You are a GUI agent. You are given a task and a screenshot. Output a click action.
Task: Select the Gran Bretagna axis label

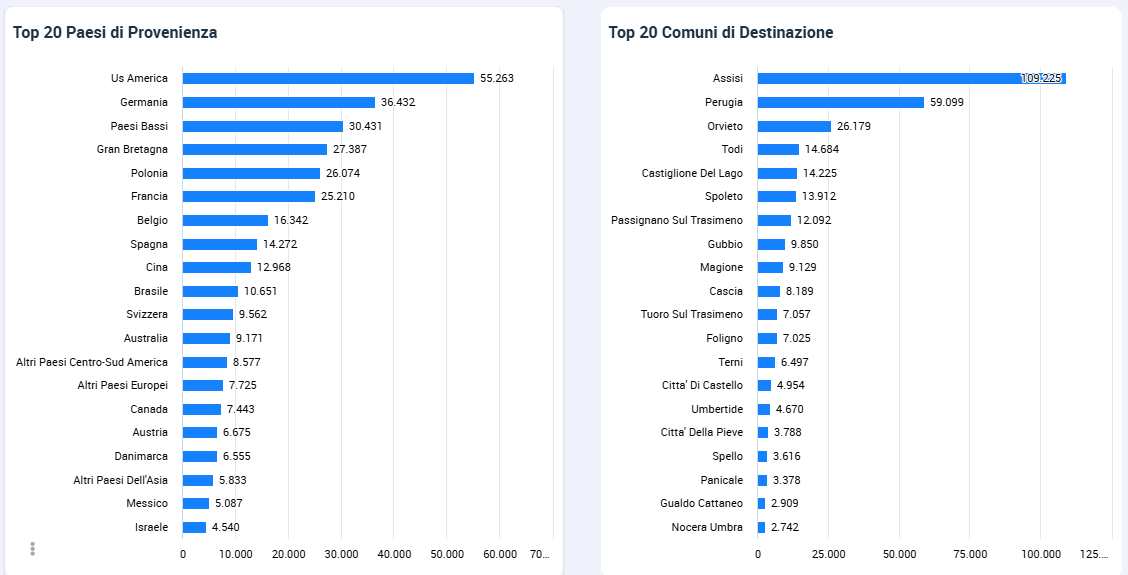tap(132, 149)
